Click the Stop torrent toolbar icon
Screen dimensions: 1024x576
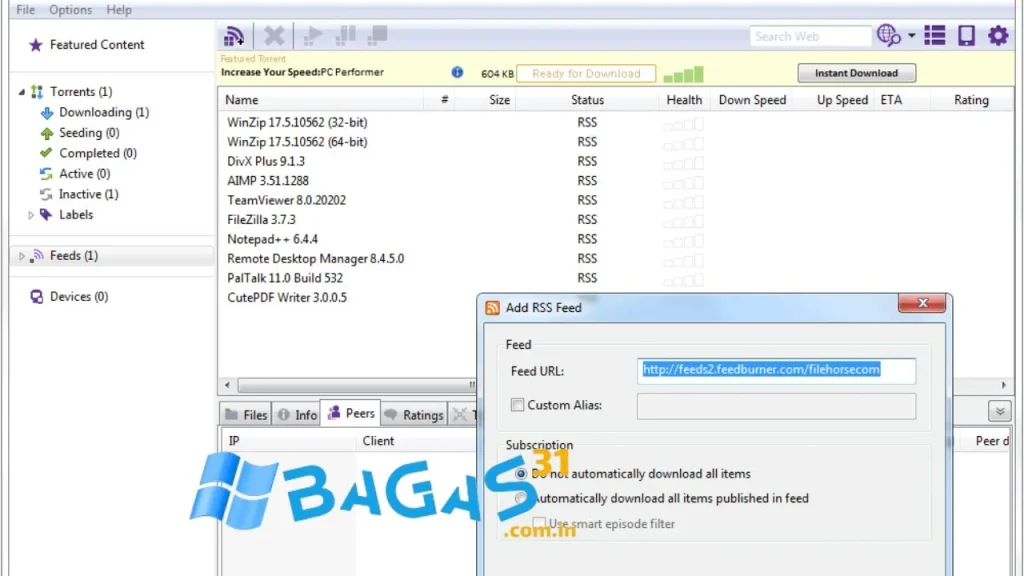377,36
